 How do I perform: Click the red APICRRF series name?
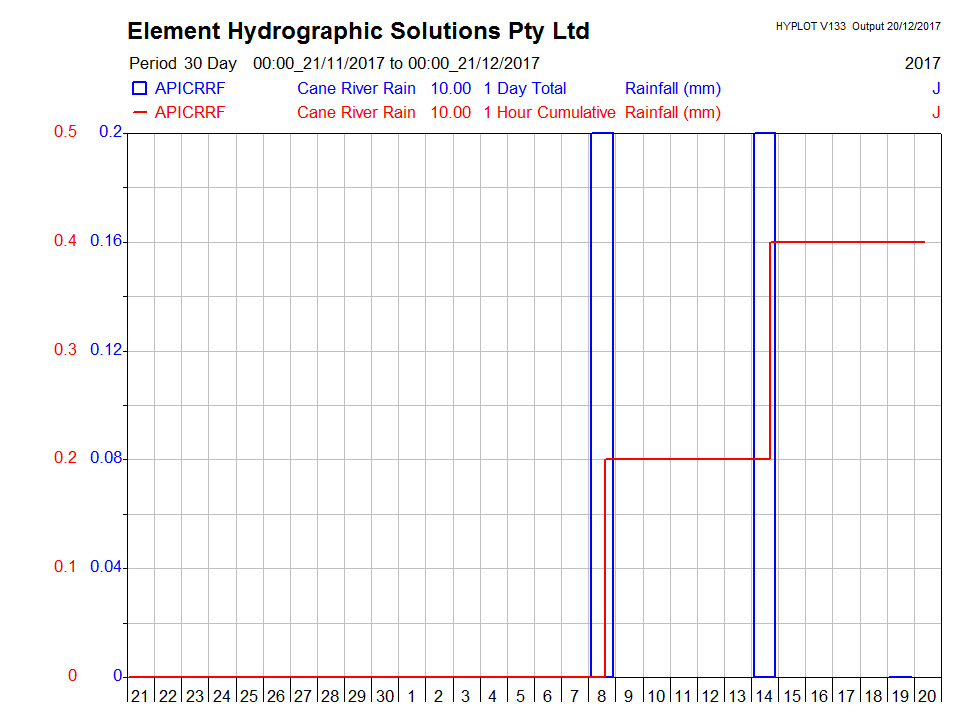point(190,112)
